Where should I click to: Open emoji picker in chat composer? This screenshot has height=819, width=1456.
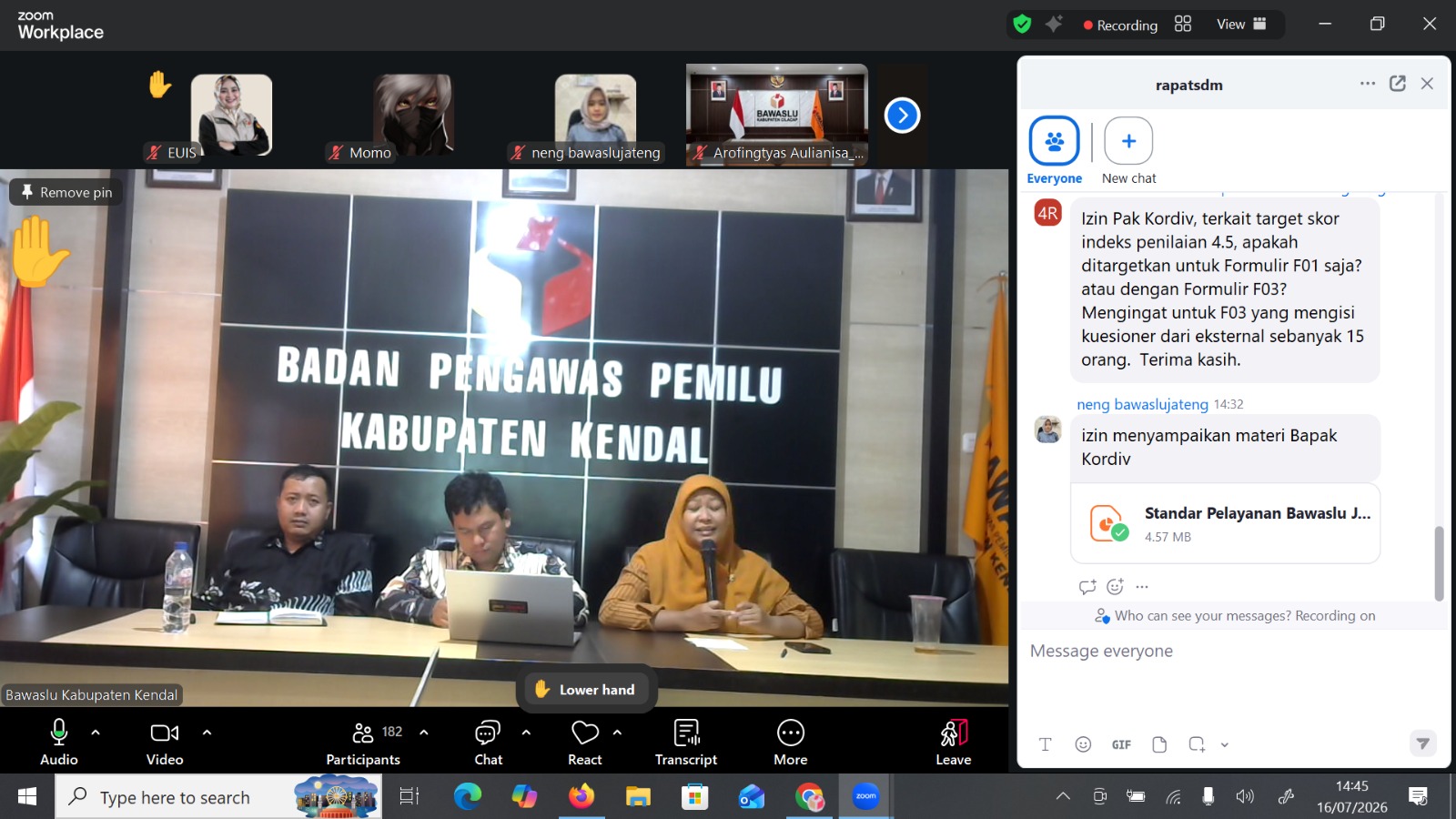(x=1083, y=744)
